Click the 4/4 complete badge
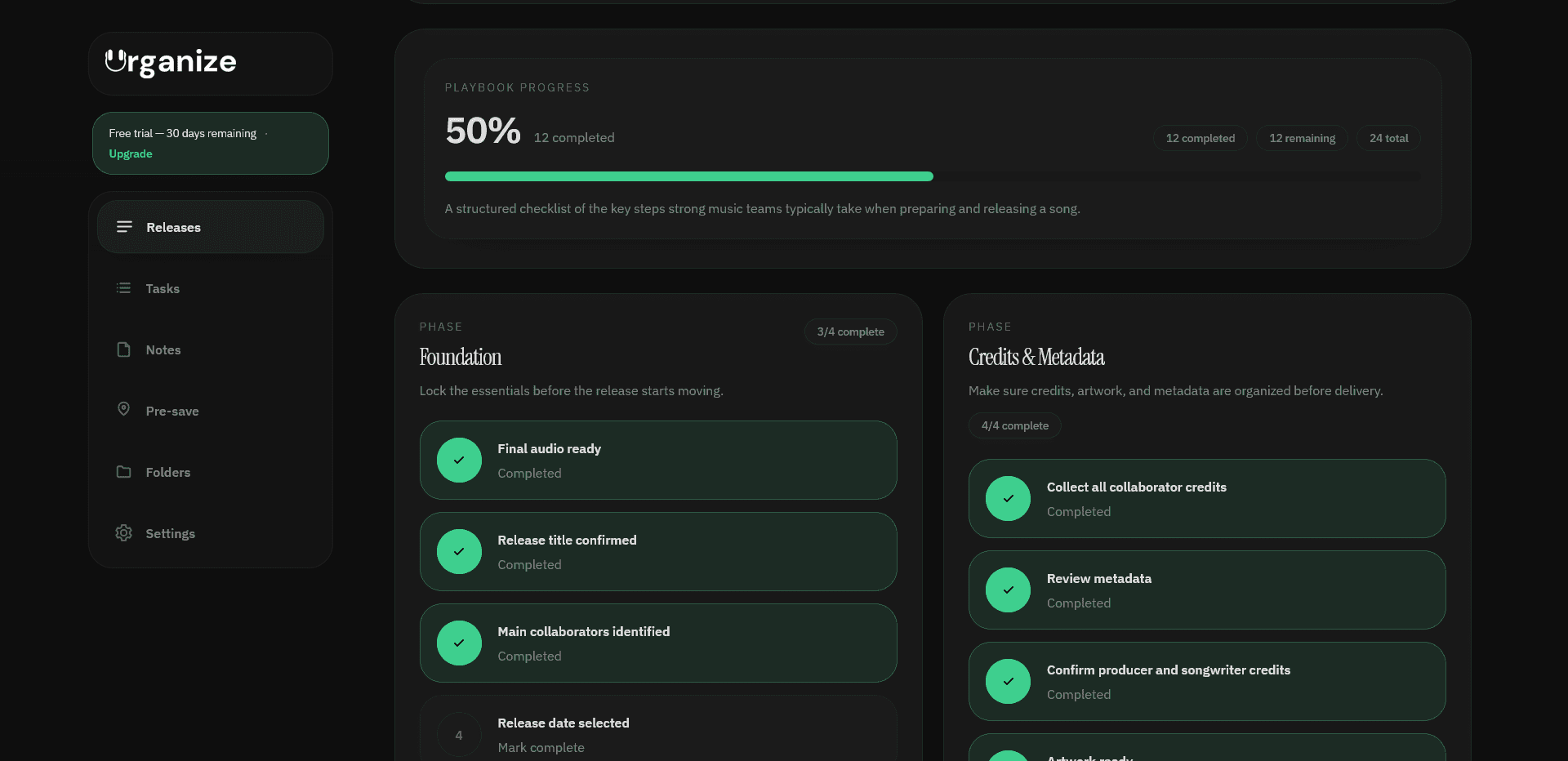The height and width of the screenshot is (761, 1568). pos(1014,425)
